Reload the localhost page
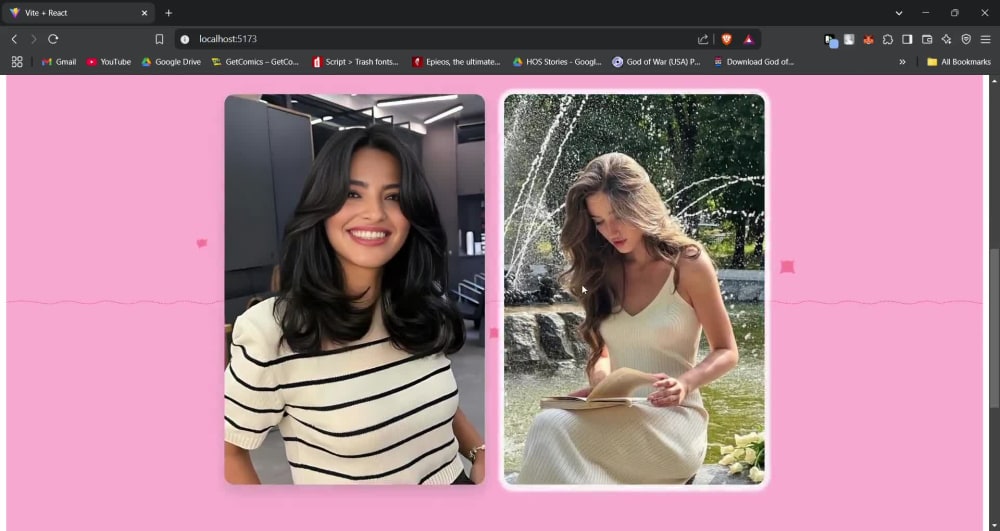 [x=54, y=39]
